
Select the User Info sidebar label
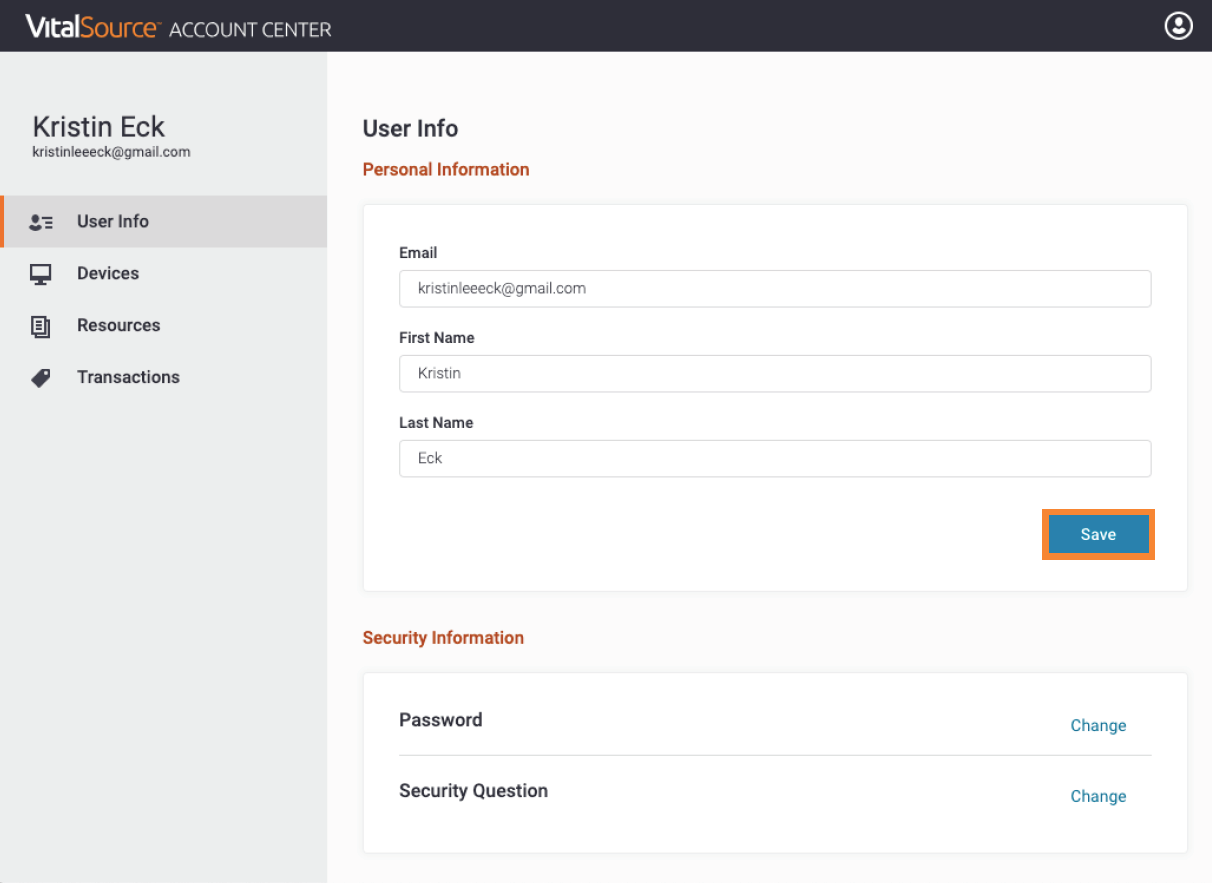[113, 222]
